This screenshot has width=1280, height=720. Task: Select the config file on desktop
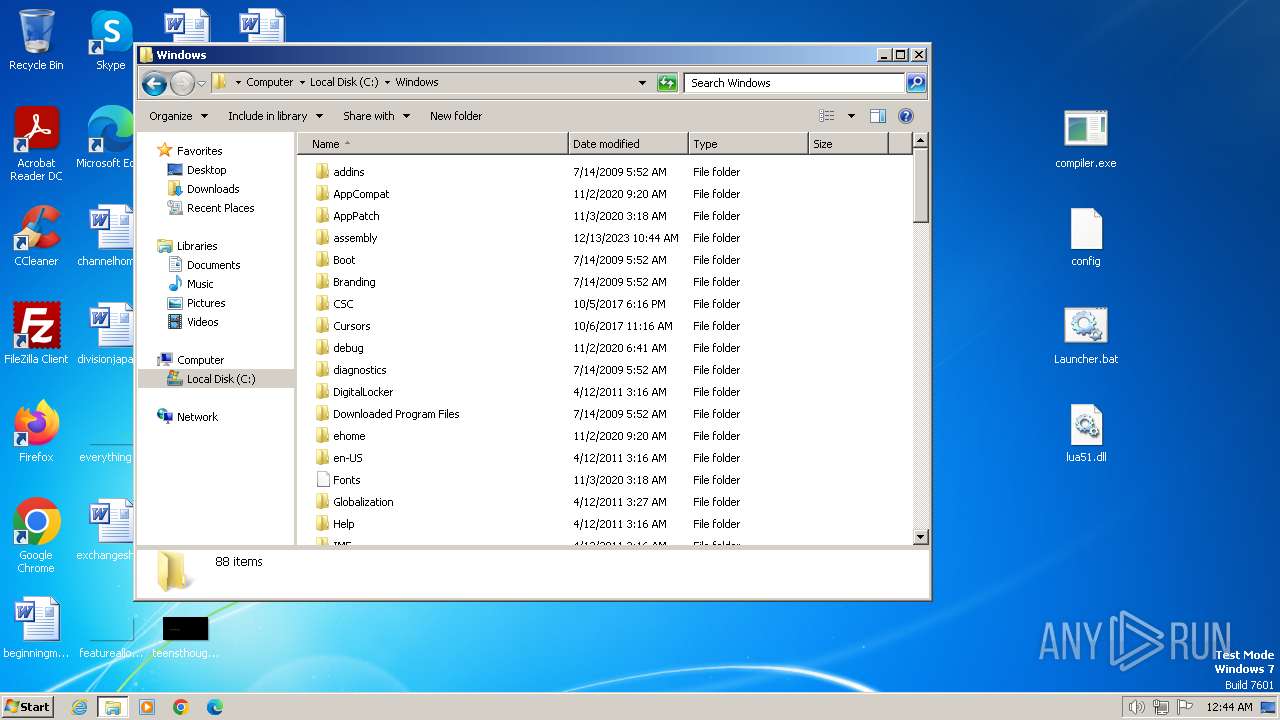coord(1085,237)
